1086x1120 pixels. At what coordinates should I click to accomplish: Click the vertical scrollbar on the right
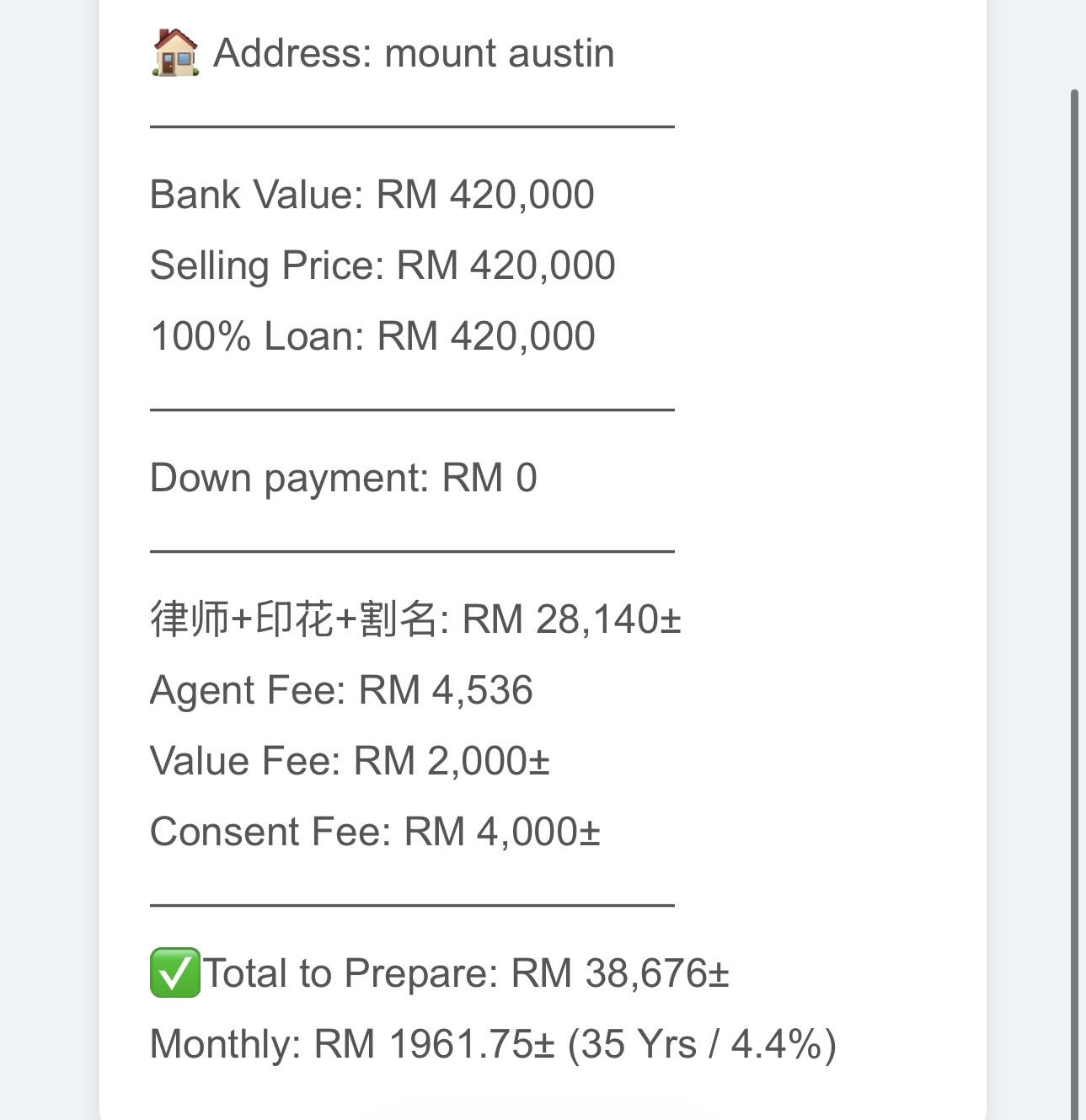[x=1074, y=590]
